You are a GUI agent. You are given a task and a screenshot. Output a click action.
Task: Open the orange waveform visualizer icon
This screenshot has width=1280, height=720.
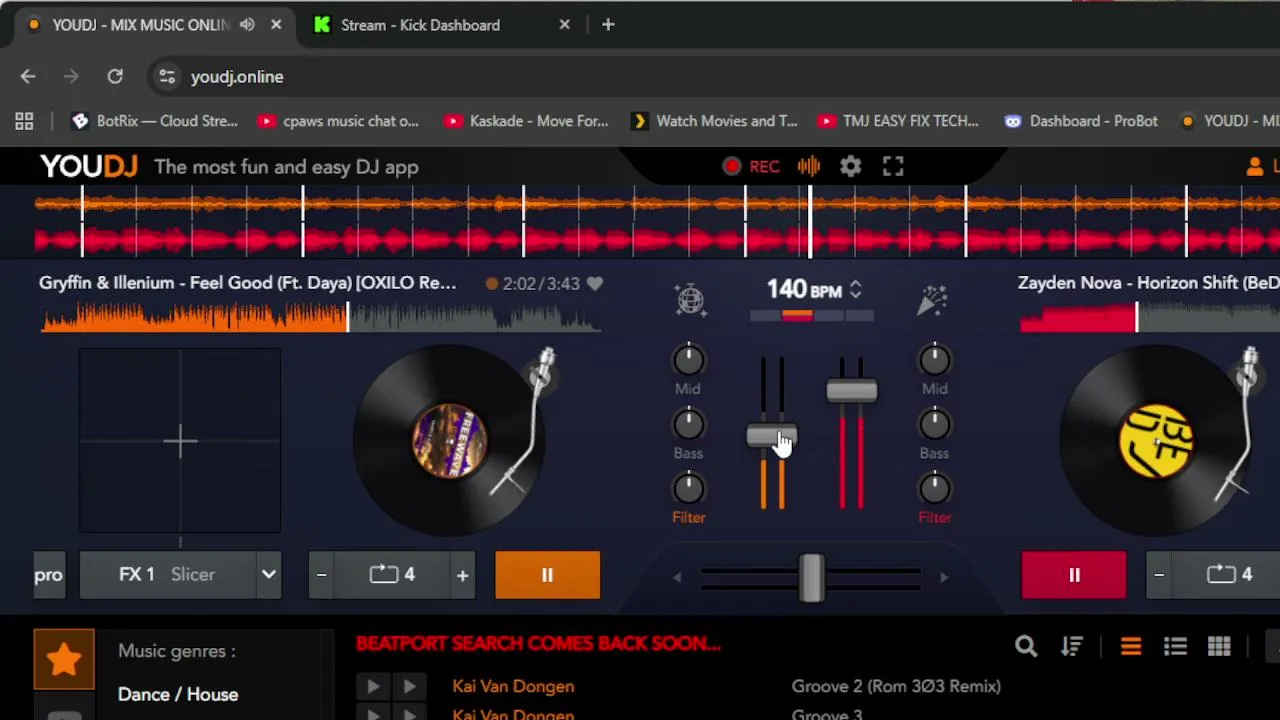809,167
